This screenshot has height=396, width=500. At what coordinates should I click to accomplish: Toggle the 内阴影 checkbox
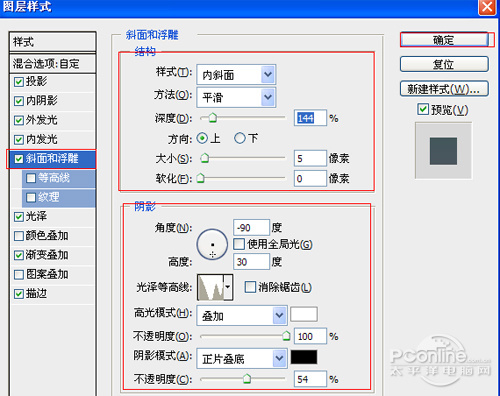coord(19,101)
